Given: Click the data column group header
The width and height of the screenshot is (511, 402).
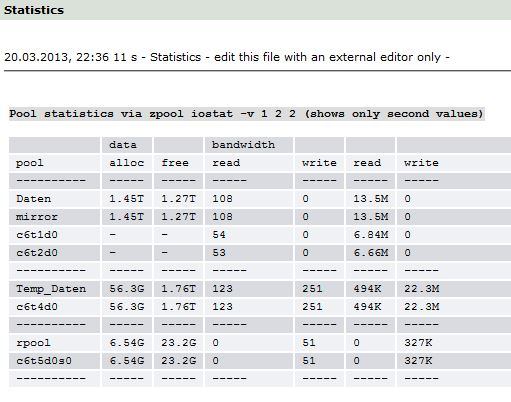Looking at the screenshot, I should click(x=123, y=145).
